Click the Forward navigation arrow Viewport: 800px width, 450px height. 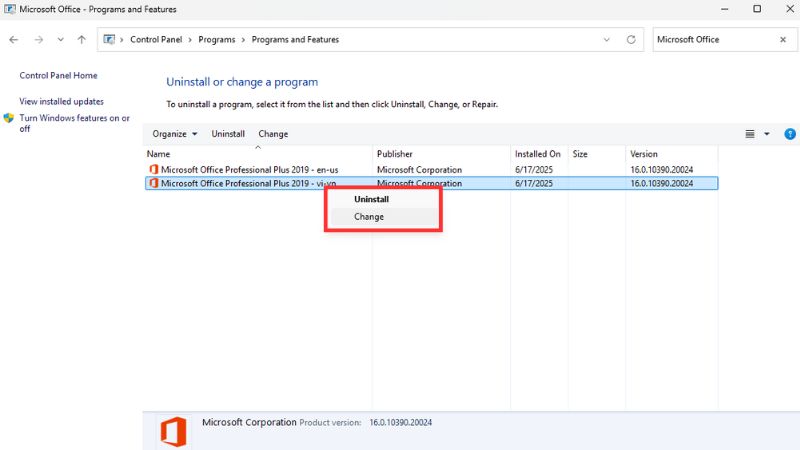pos(38,40)
